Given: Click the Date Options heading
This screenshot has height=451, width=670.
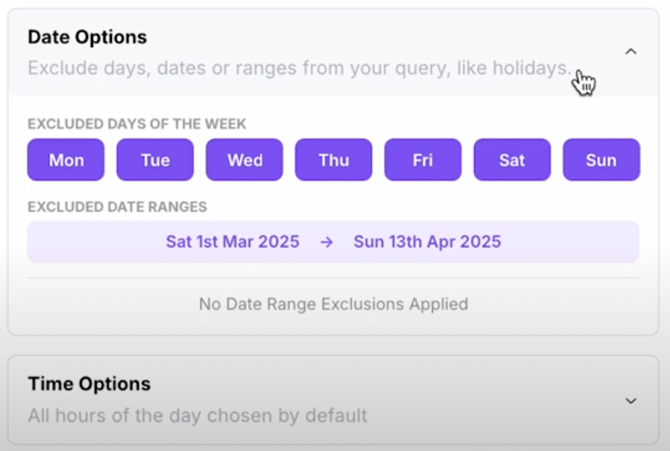Looking at the screenshot, I should tap(87, 37).
